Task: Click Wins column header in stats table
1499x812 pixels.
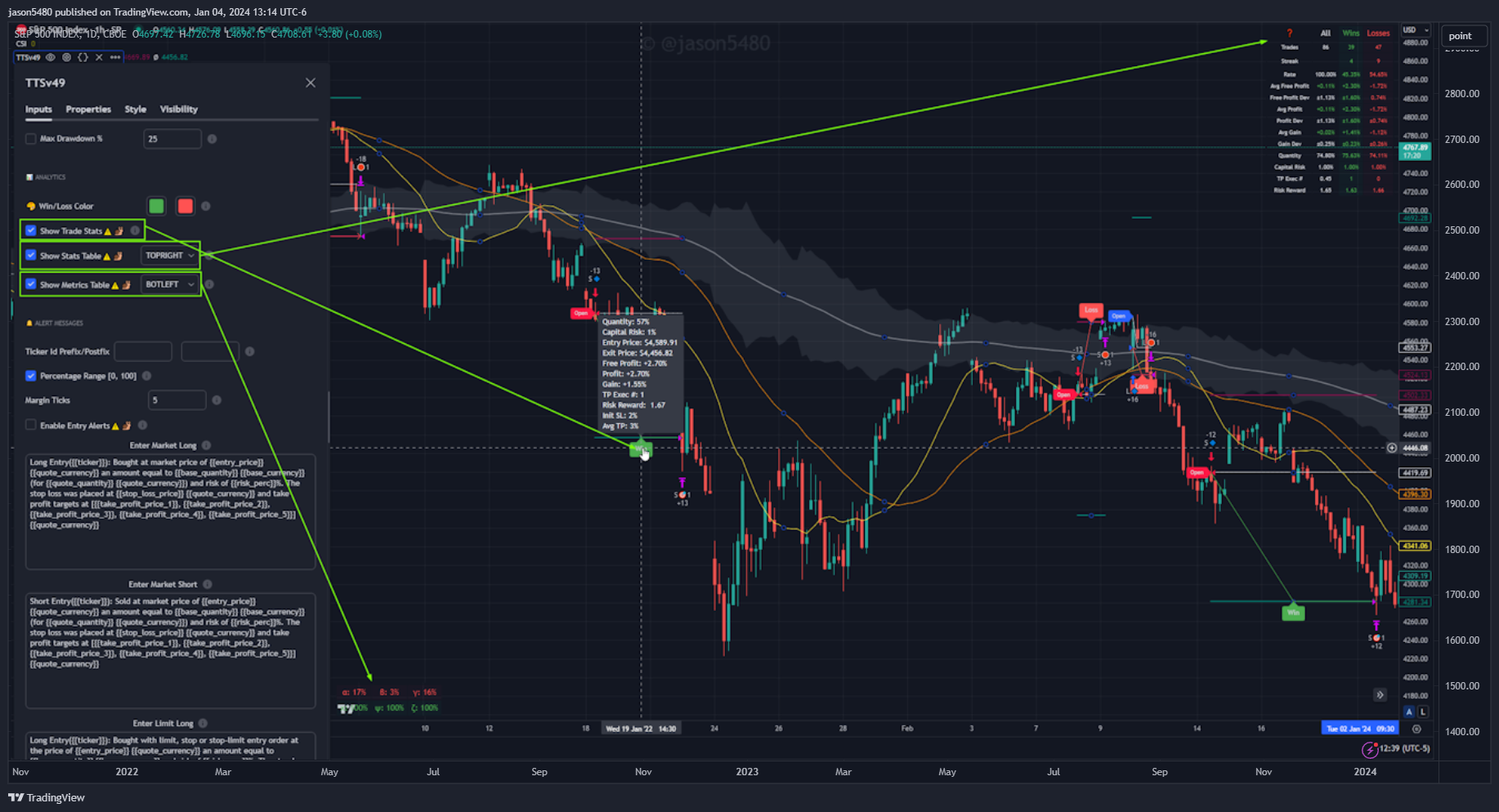Action: click(1351, 33)
